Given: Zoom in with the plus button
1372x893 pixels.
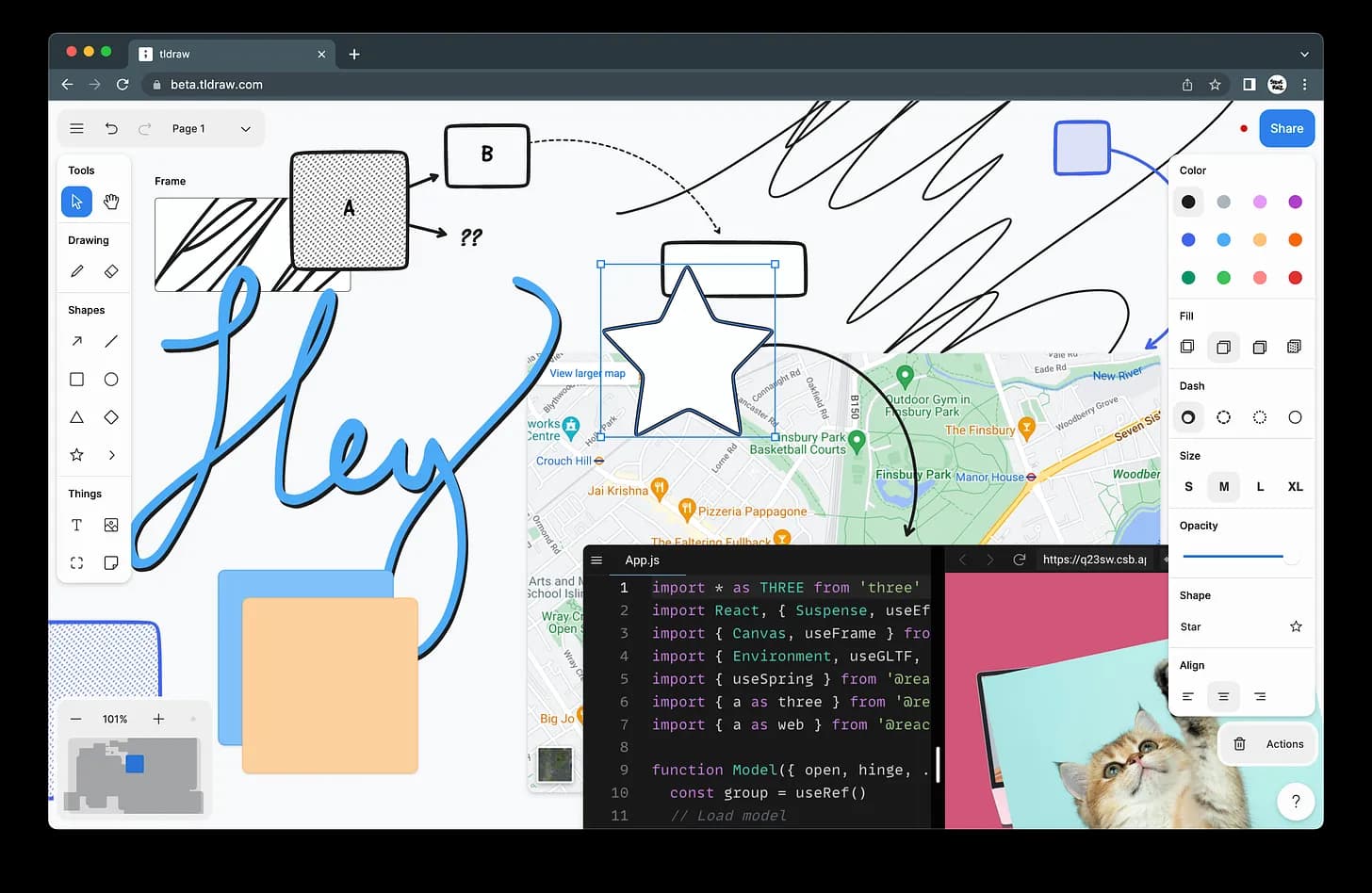Looking at the screenshot, I should tap(158, 719).
